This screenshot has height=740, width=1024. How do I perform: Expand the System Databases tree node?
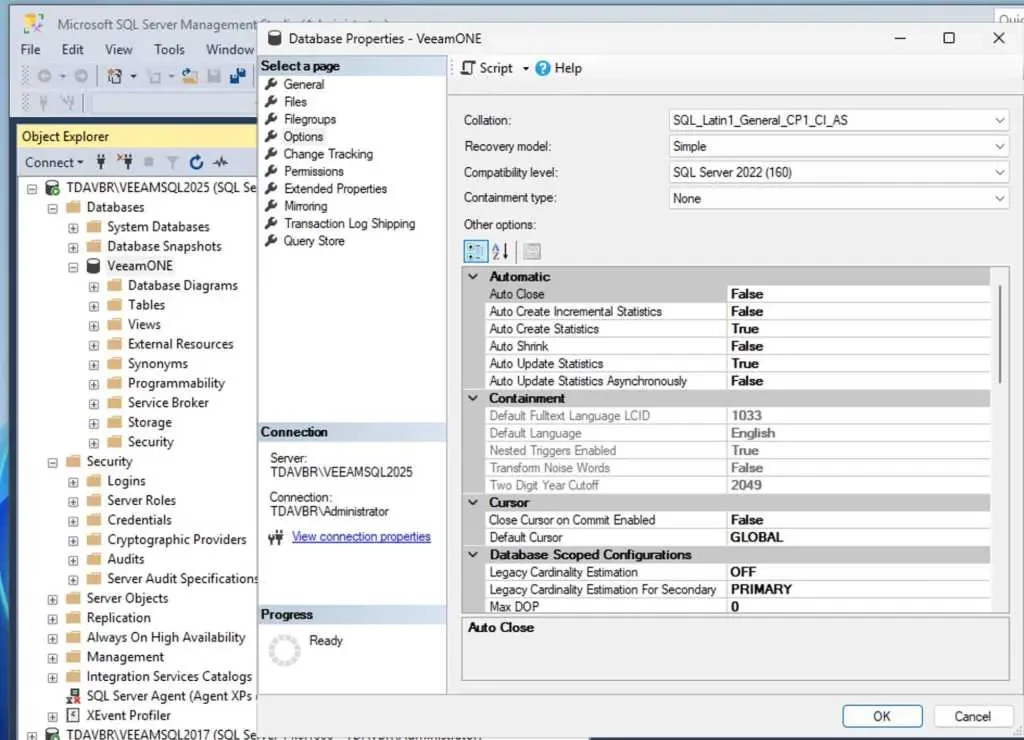click(73, 228)
